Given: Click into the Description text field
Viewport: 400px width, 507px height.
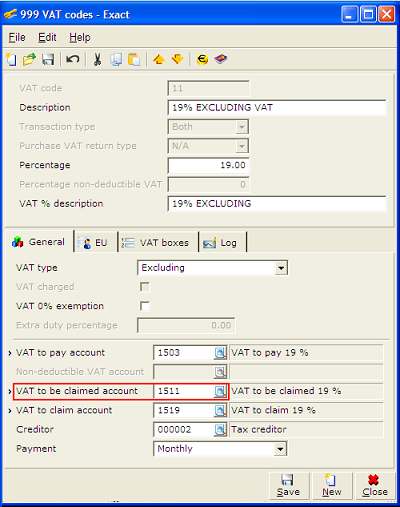Looking at the screenshot, I should point(277,108).
